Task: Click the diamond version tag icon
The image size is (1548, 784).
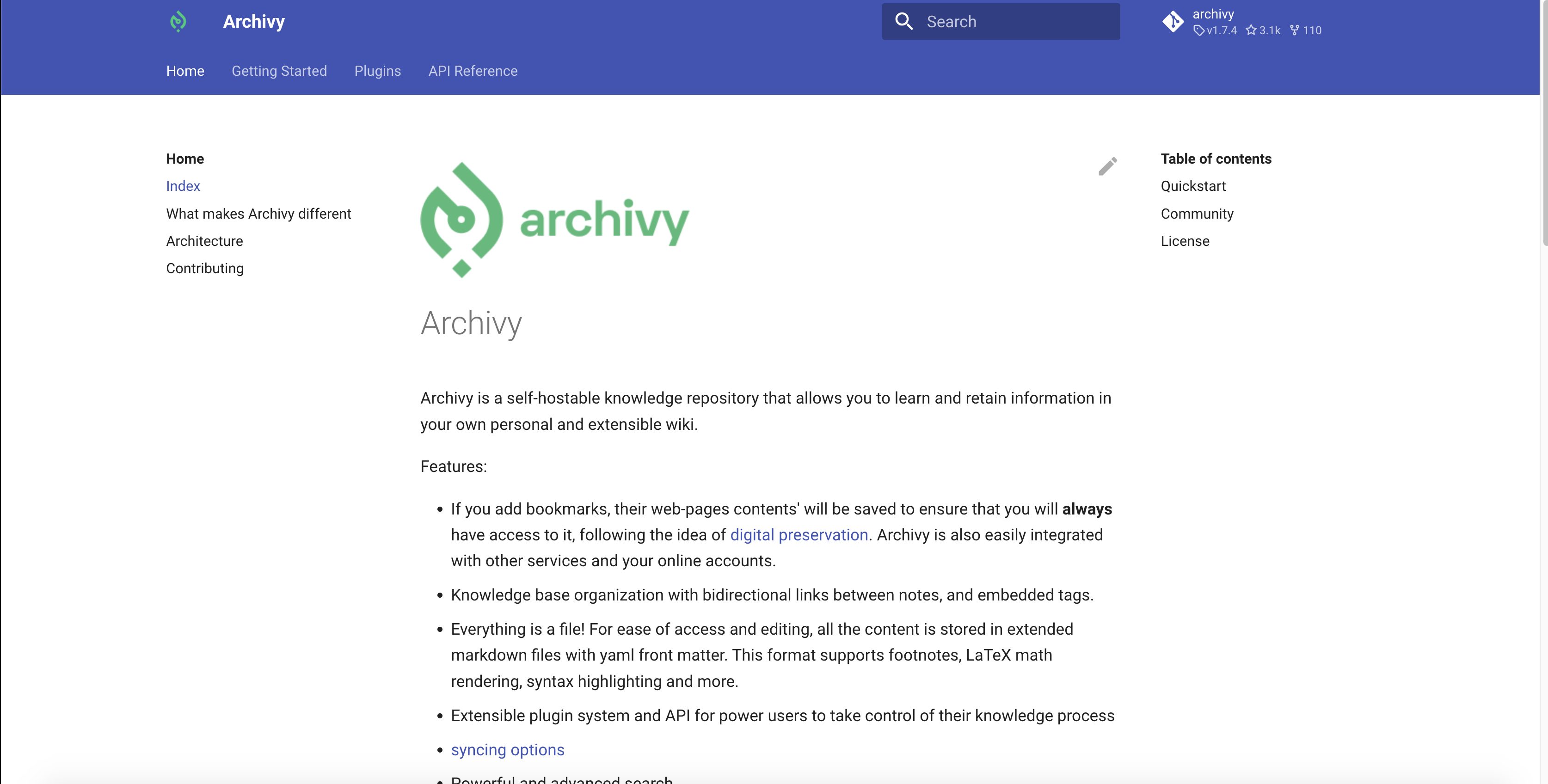Action: tap(1198, 31)
